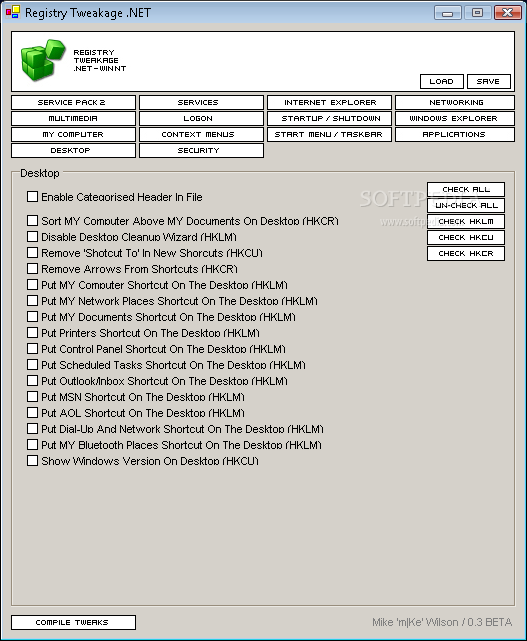Show Startup / Shutdown tweaks
527x641 pixels.
[329, 118]
